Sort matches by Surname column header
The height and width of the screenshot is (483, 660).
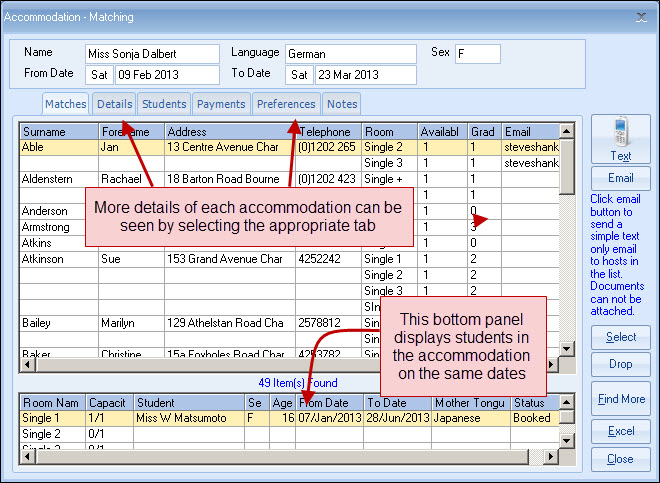[x=58, y=131]
